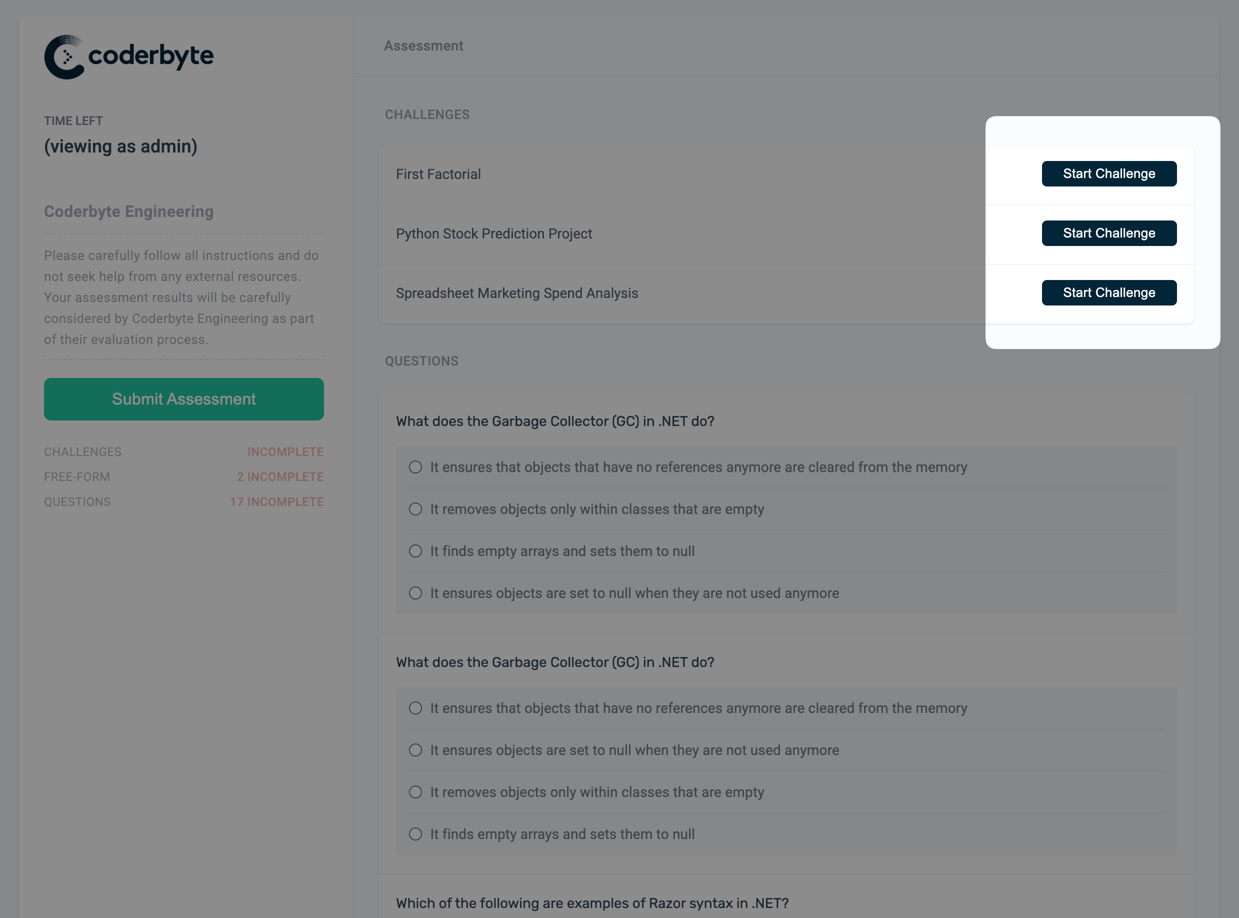Click the Coderbyte logo
The image size is (1239, 918).
click(129, 56)
